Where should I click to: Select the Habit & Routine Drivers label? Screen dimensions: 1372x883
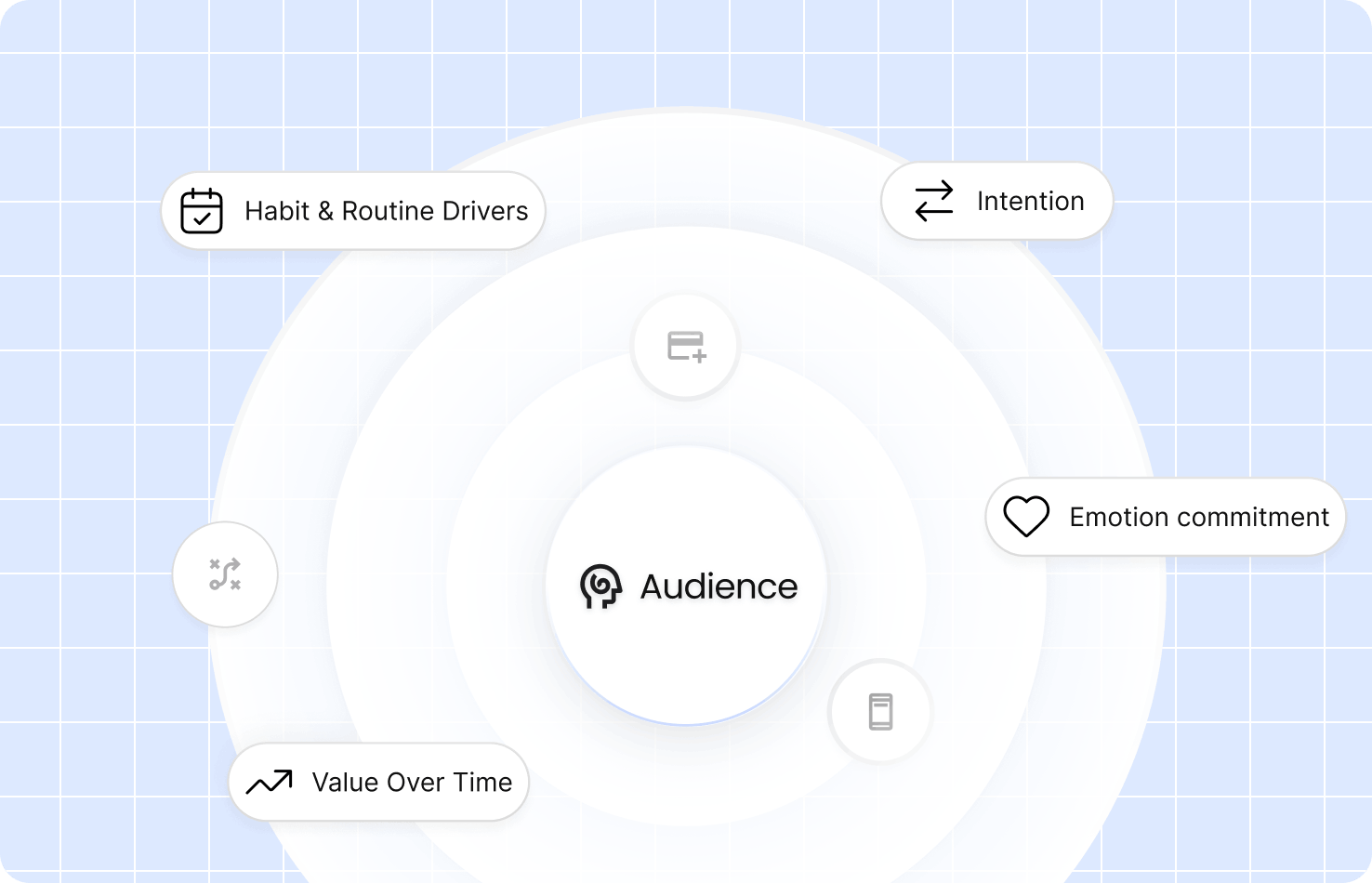pos(386,211)
